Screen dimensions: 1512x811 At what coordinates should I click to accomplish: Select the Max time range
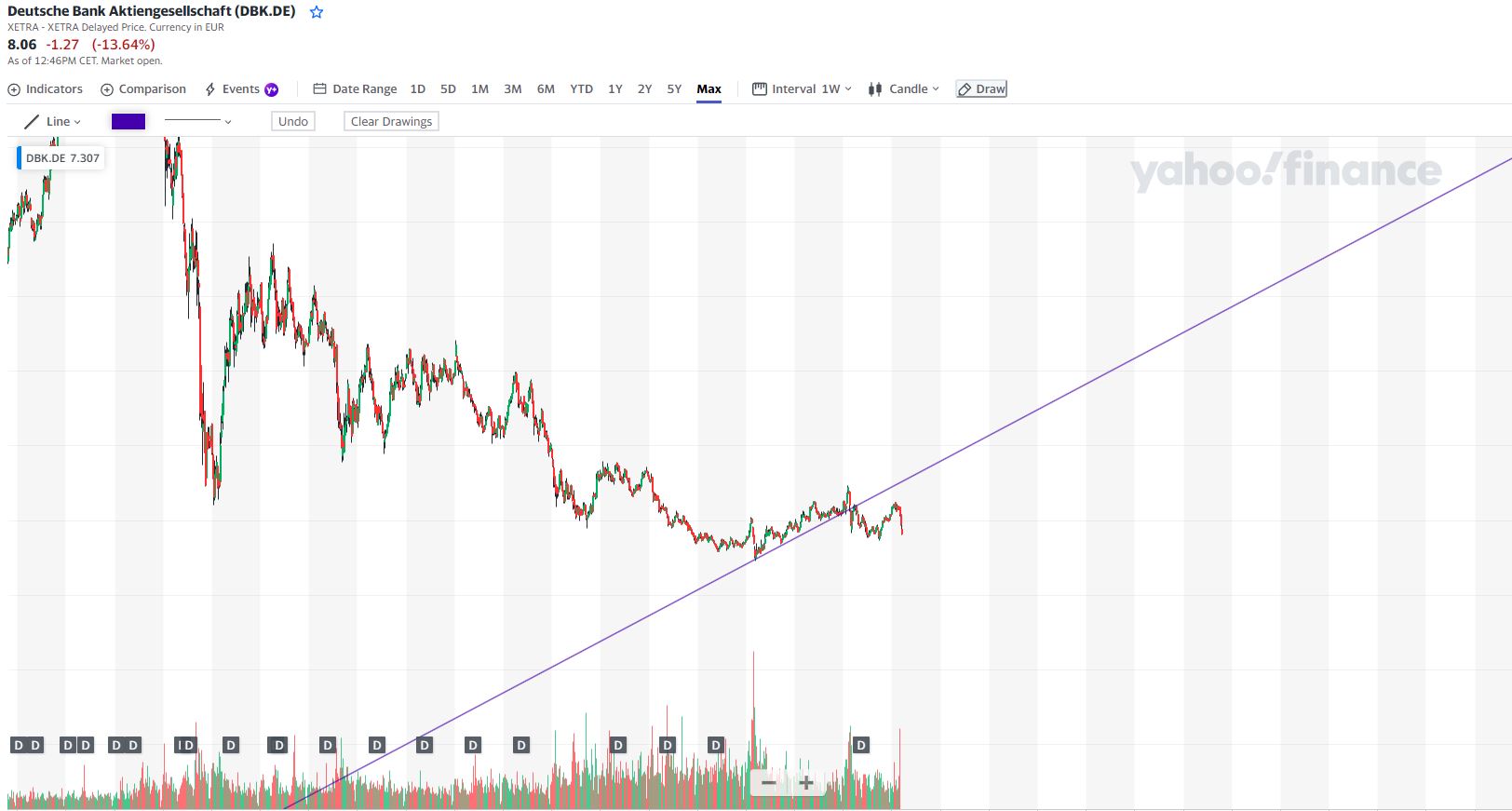pyautogui.click(x=709, y=89)
